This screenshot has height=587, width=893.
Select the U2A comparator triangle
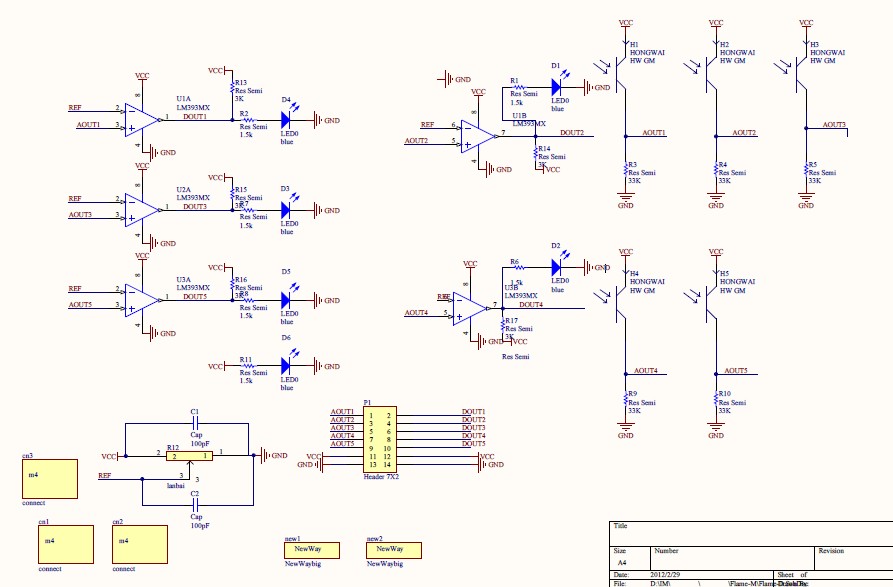(142, 208)
